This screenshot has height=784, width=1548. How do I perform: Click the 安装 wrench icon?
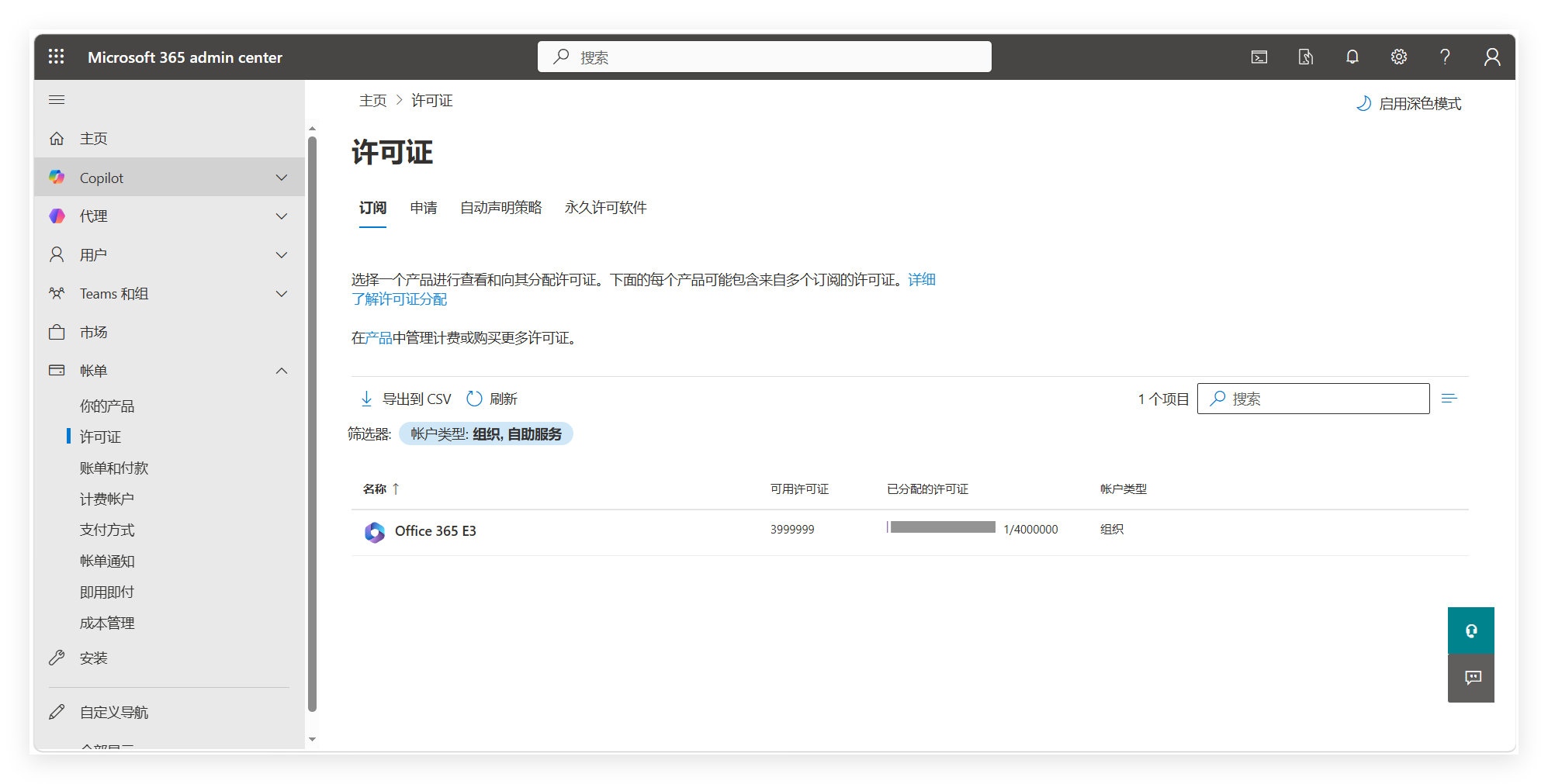tap(57, 658)
